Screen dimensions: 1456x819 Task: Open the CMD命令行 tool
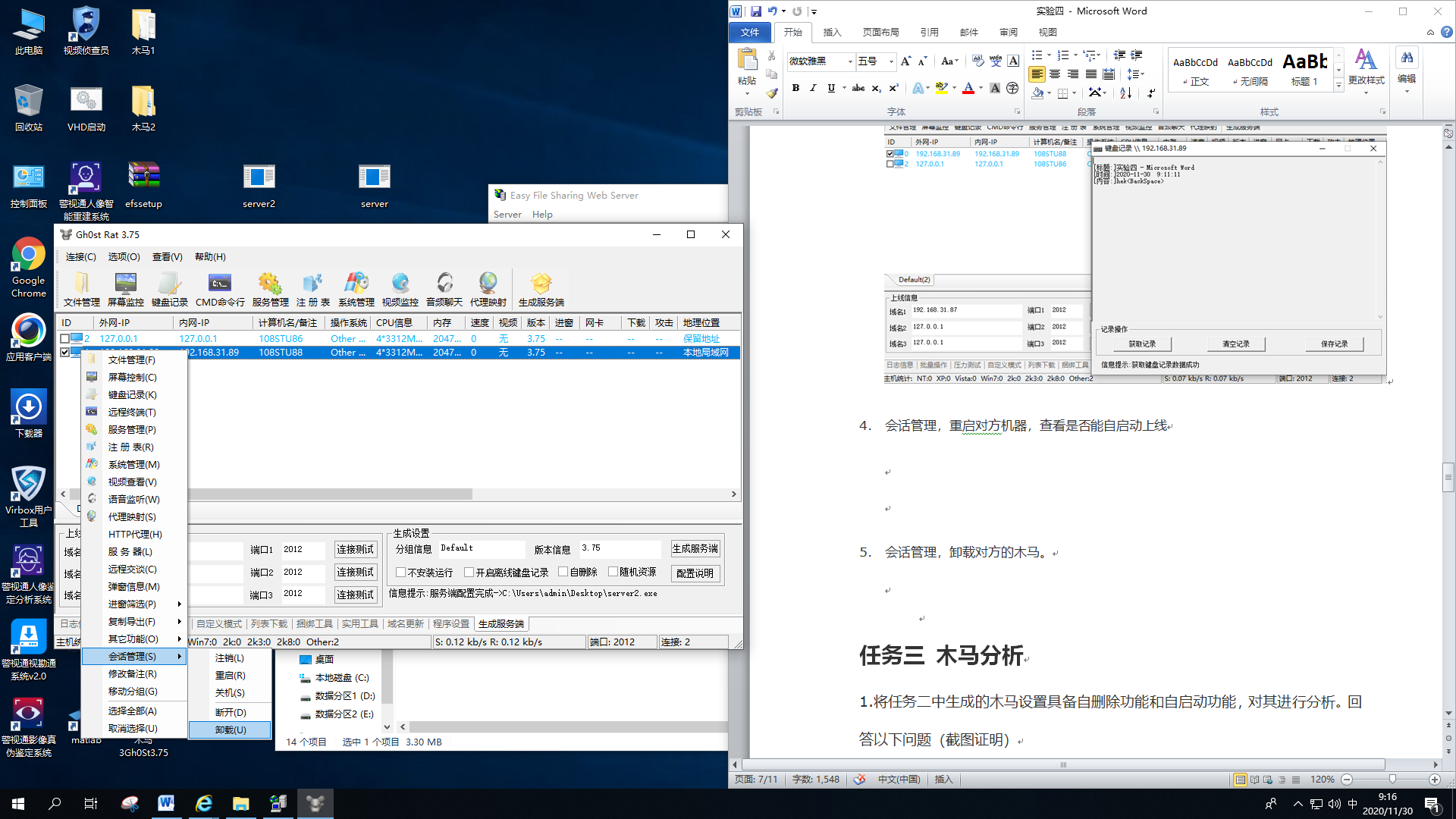220,289
